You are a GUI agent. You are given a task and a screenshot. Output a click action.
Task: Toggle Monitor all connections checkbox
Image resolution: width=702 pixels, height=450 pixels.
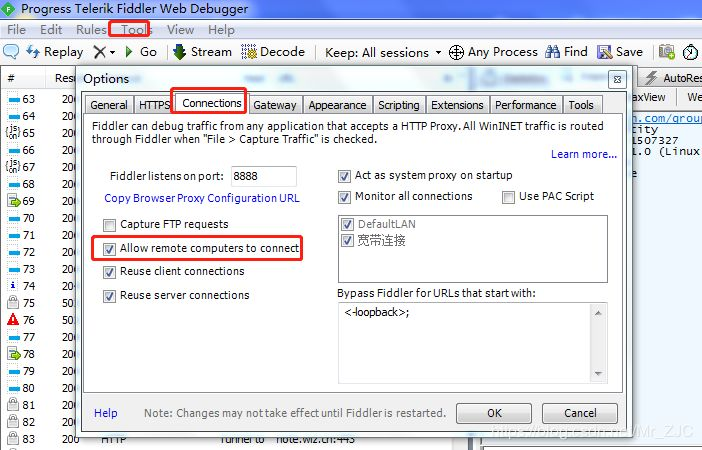point(344,197)
